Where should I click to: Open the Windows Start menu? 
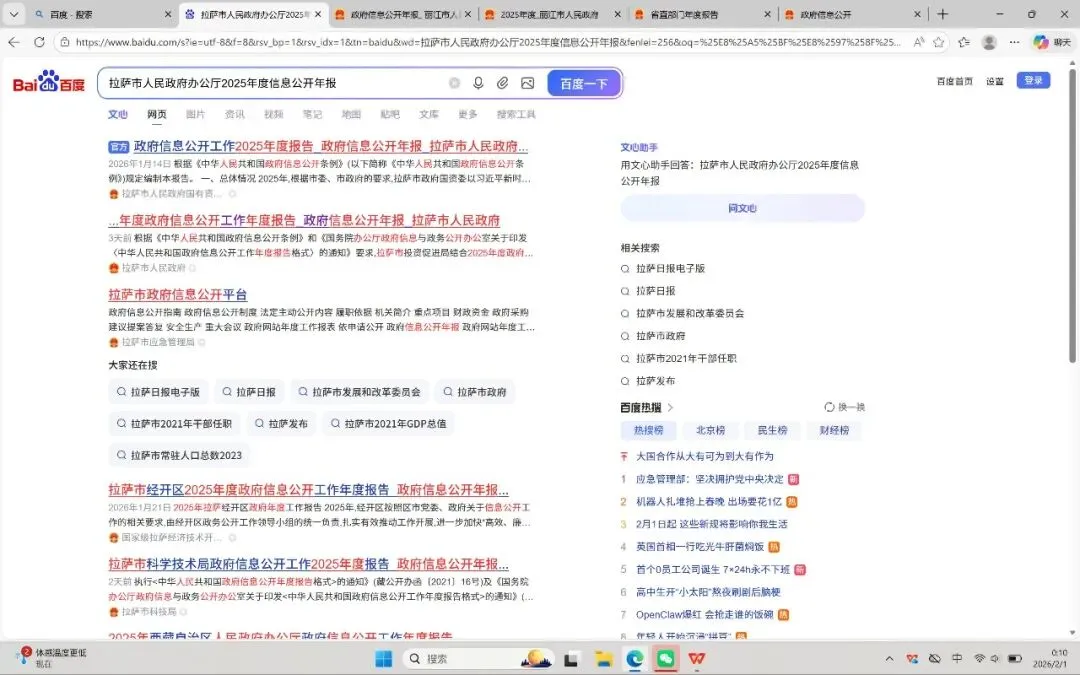point(384,658)
